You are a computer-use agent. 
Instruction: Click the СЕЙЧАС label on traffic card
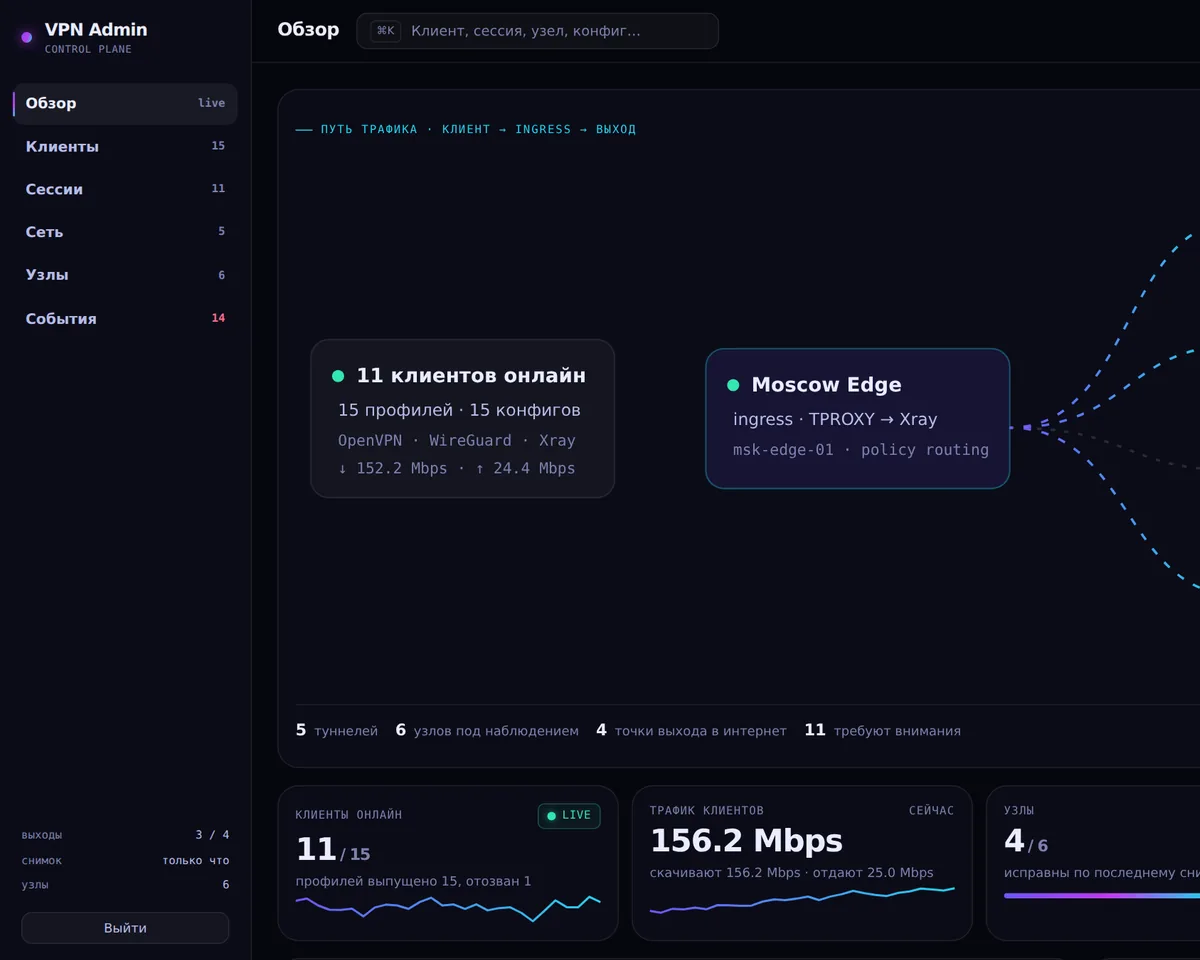pos(931,811)
